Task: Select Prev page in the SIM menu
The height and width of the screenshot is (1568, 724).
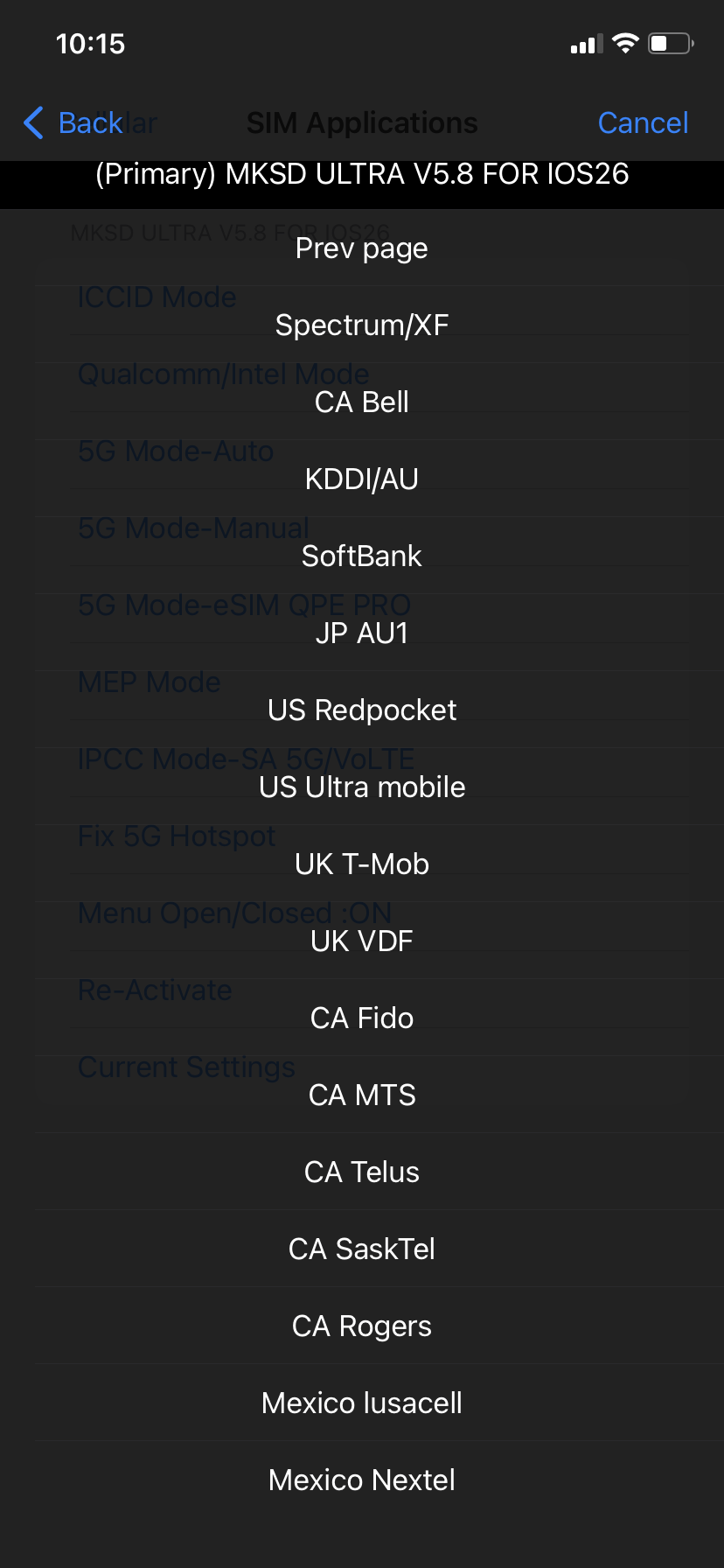Action: click(x=361, y=248)
